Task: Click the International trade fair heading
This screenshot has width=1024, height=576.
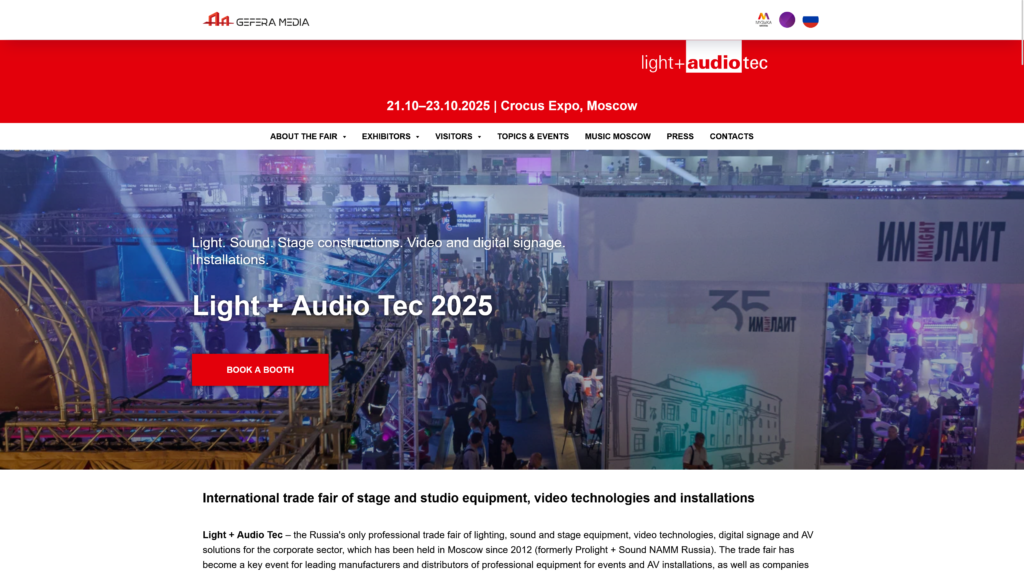Action: tap(478, 498)
